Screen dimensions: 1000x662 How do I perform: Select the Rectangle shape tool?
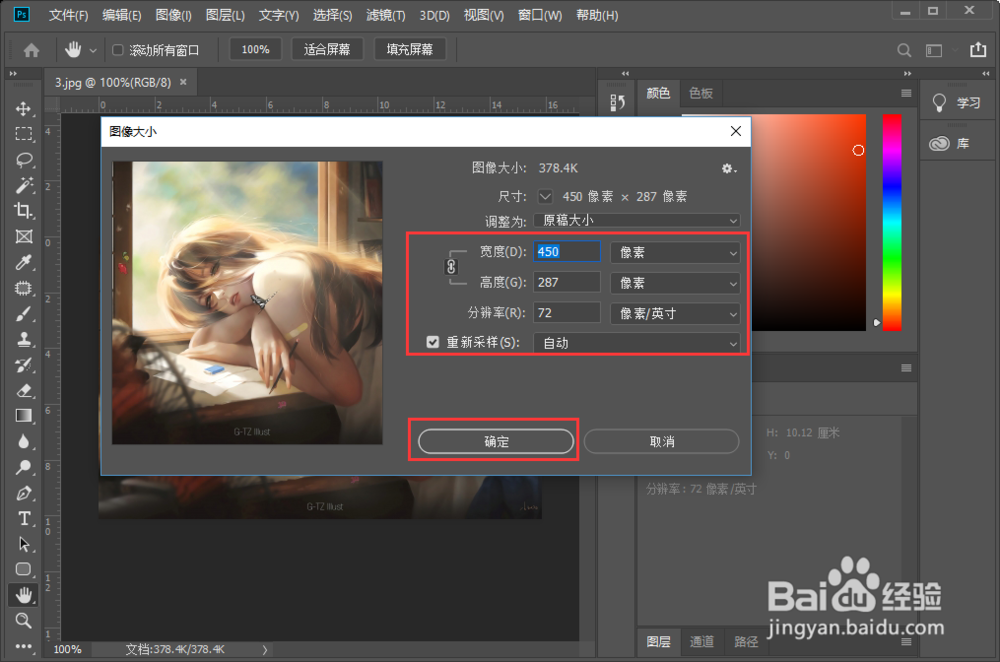coord(24,569)
